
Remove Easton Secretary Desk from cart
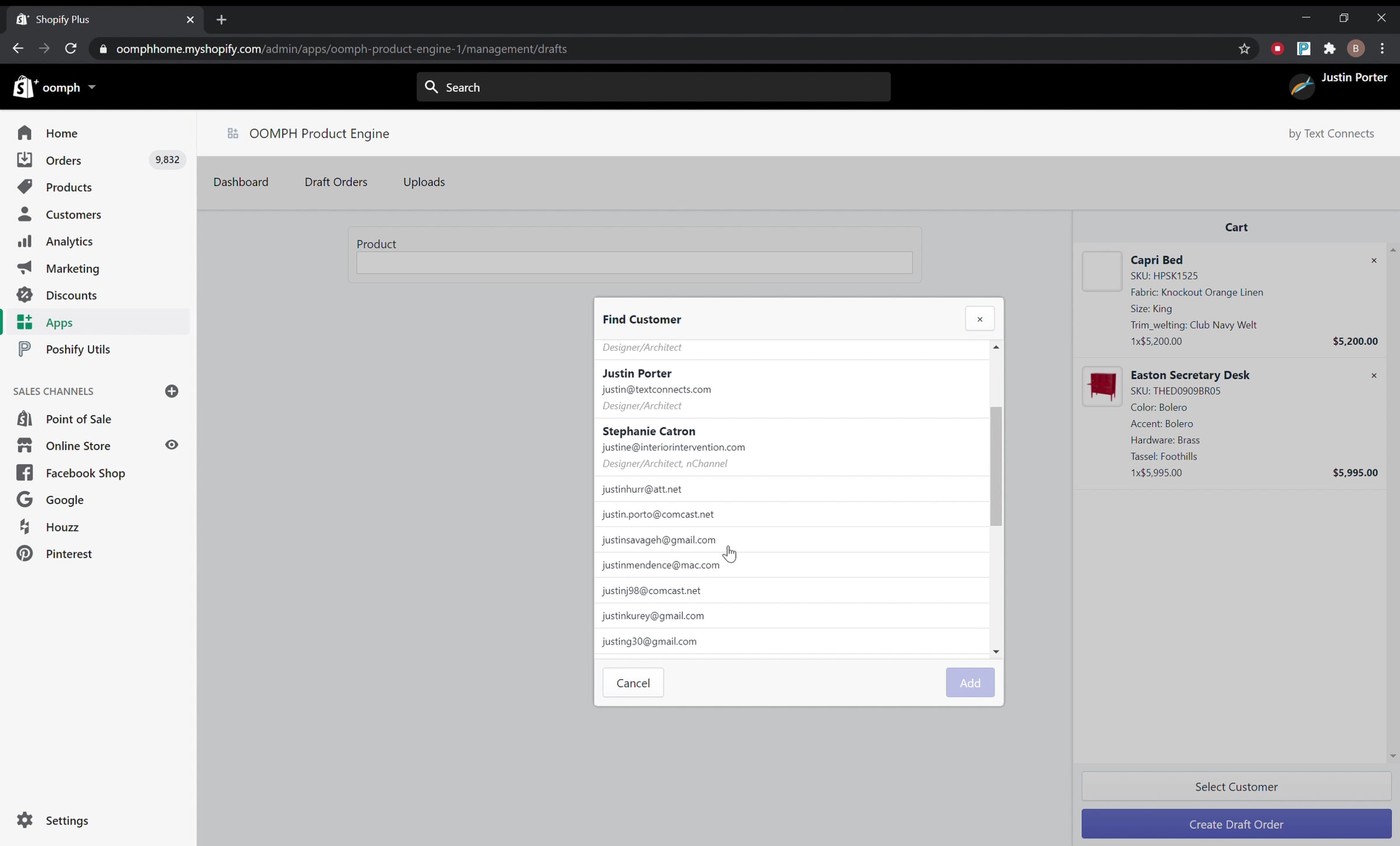tap(1374, 375)
